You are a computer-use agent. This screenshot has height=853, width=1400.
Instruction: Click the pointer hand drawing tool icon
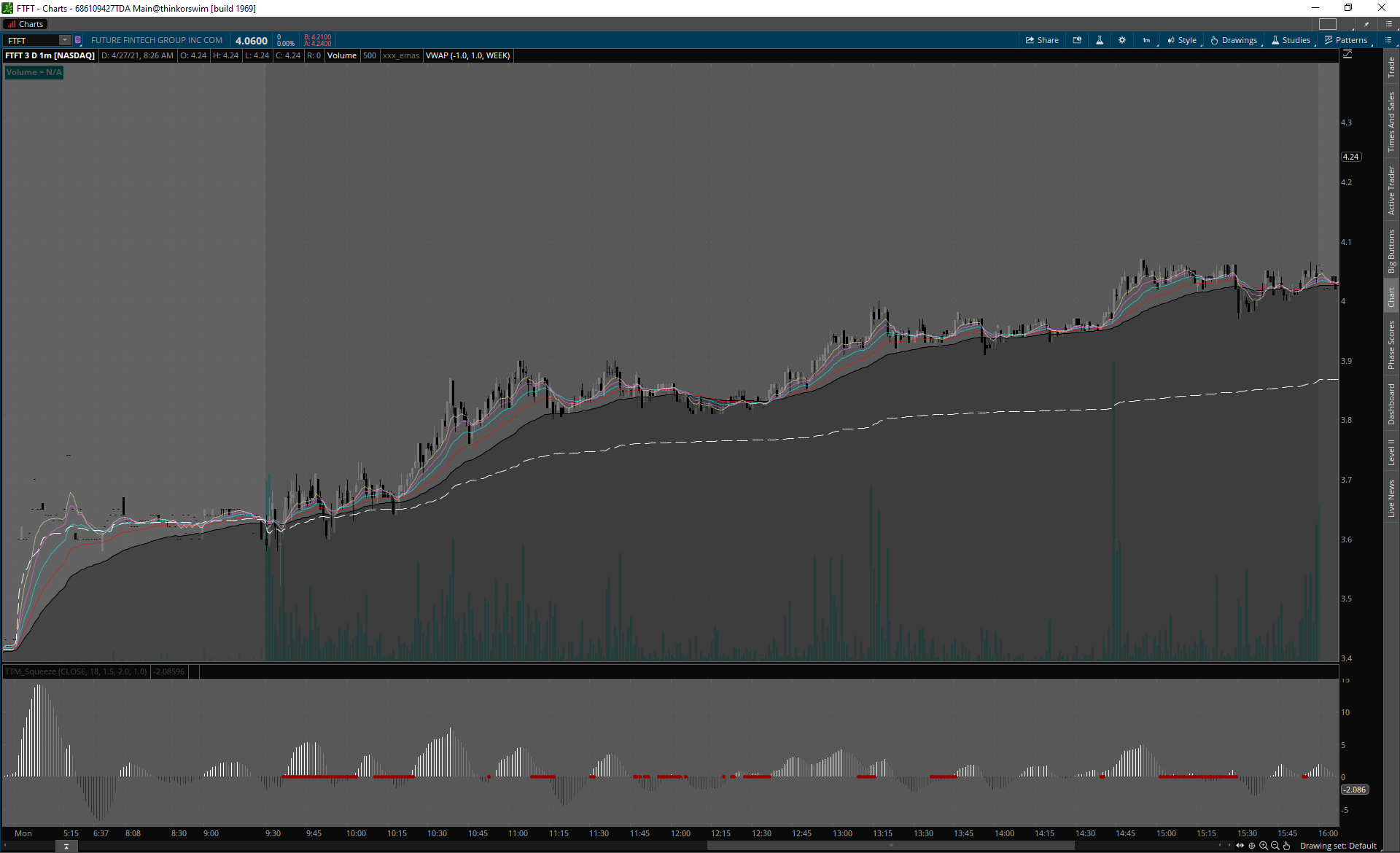(x=1287, y=846)
